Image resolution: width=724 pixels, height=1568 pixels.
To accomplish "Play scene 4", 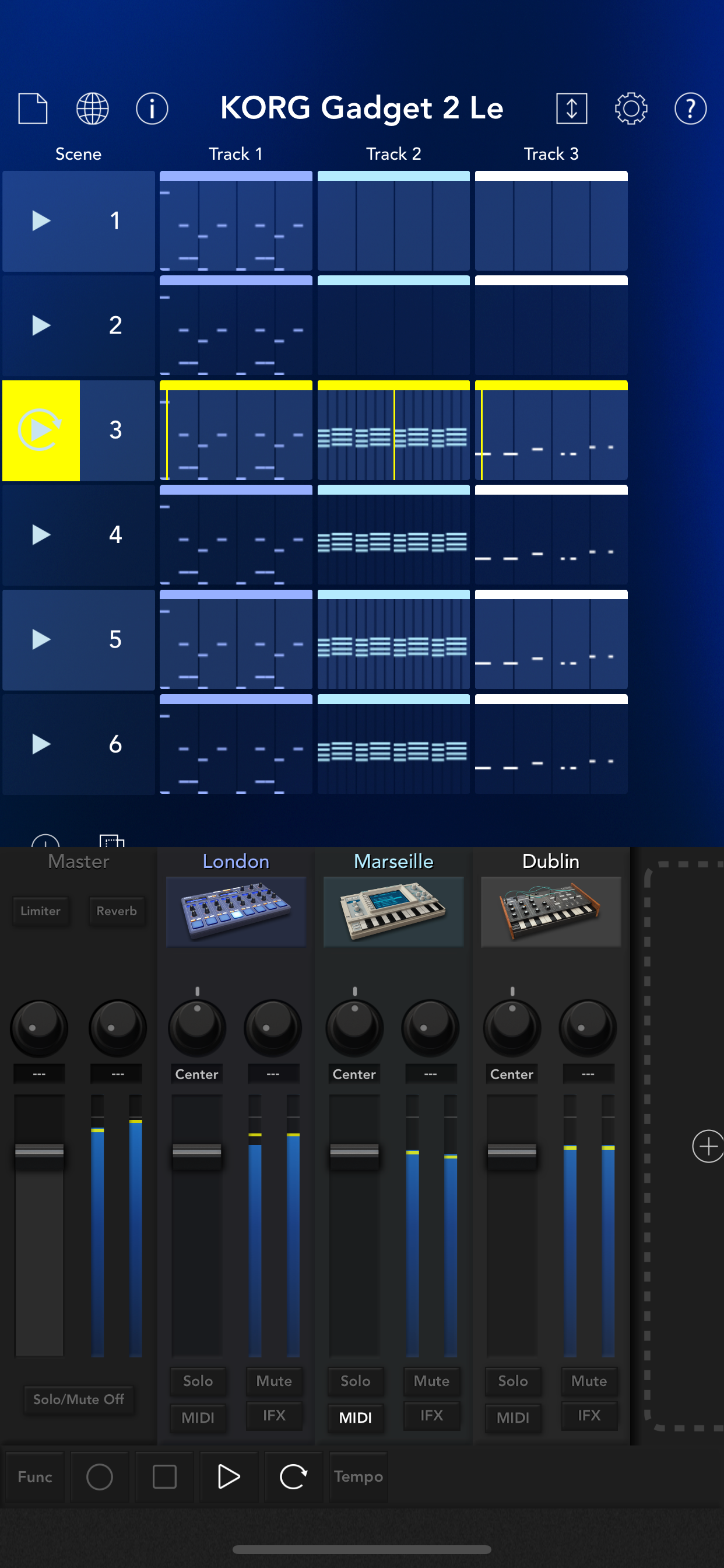I will [x=41, y=534].
